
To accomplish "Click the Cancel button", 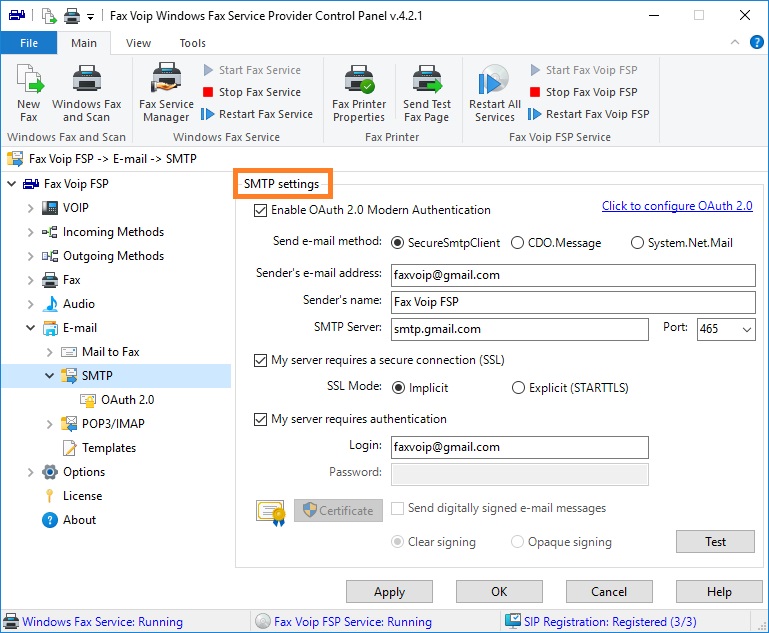I will pyautogui.click(x=609, y=592).
